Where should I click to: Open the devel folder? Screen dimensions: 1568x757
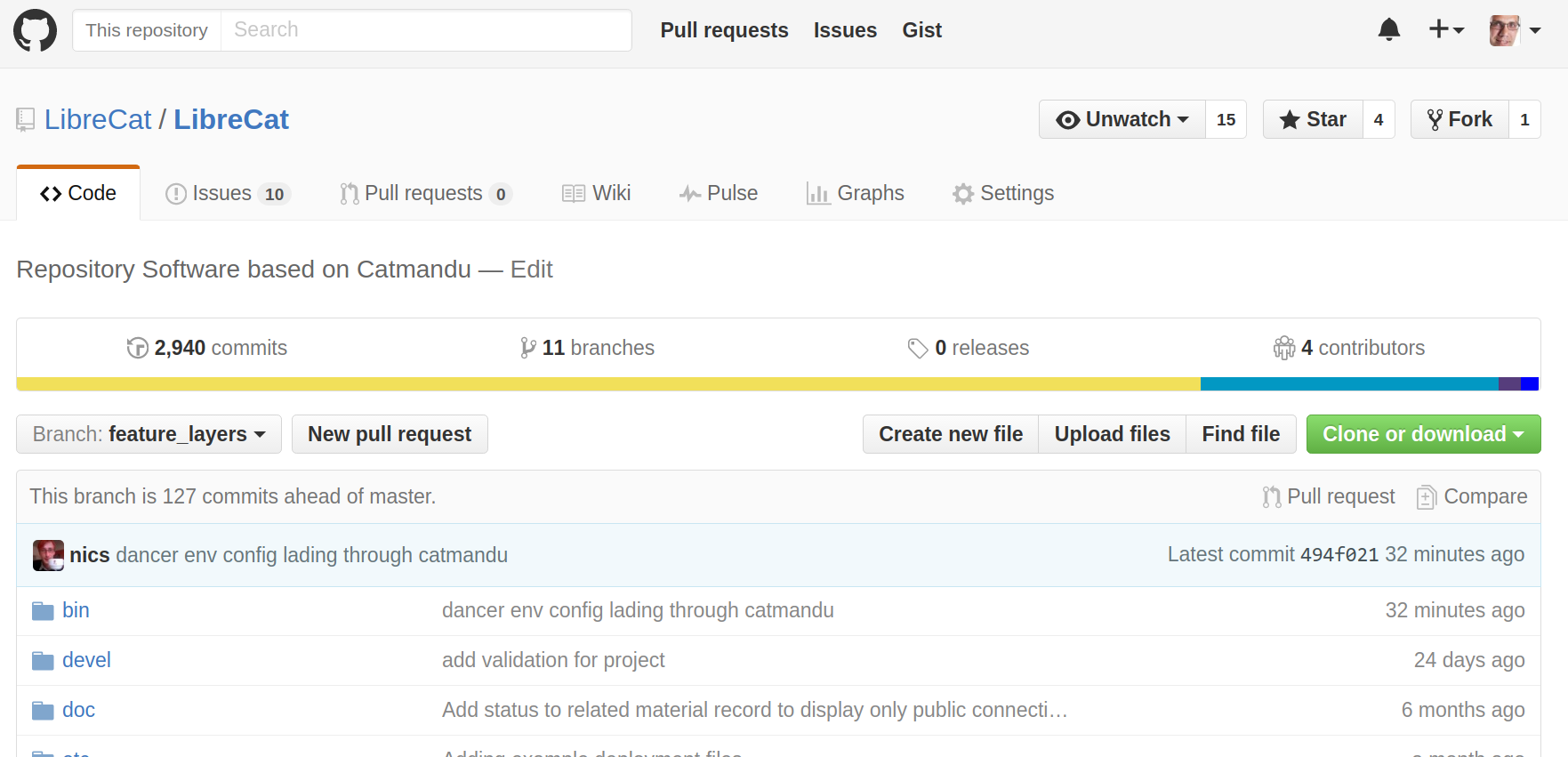click(86, 661)
